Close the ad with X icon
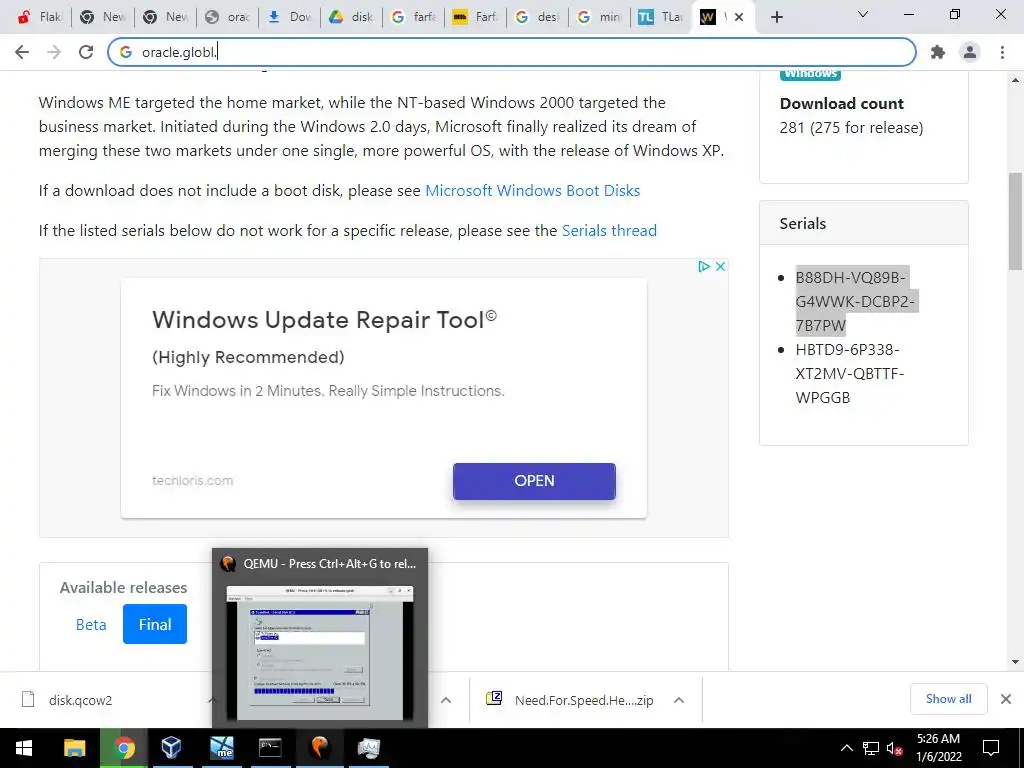The image size is (1024, 768). click(x=720, y=266)
